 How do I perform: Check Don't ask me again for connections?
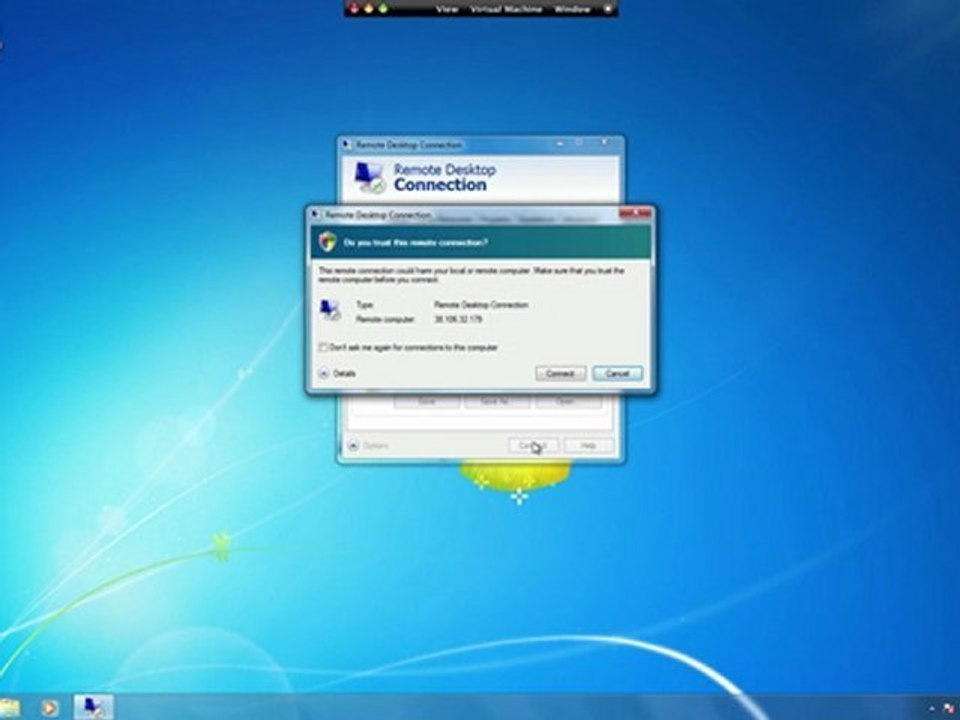click(323, 348)
